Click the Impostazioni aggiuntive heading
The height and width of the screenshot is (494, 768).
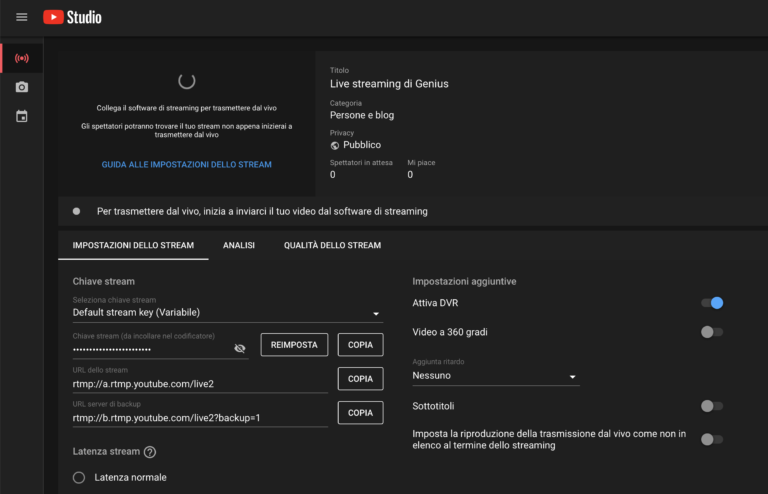click(x=464, y=282)
